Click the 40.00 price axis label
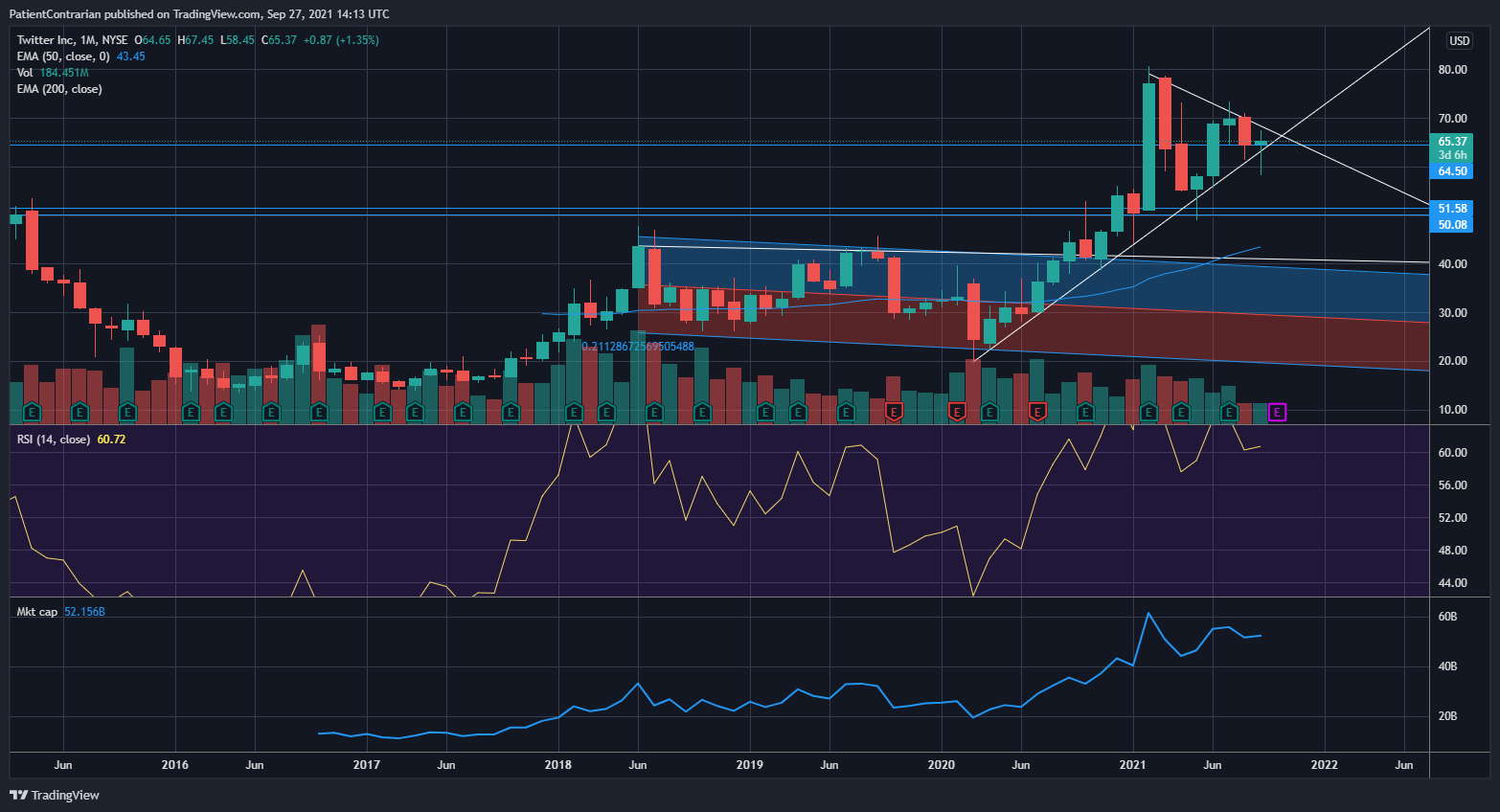 point(1452,264)
